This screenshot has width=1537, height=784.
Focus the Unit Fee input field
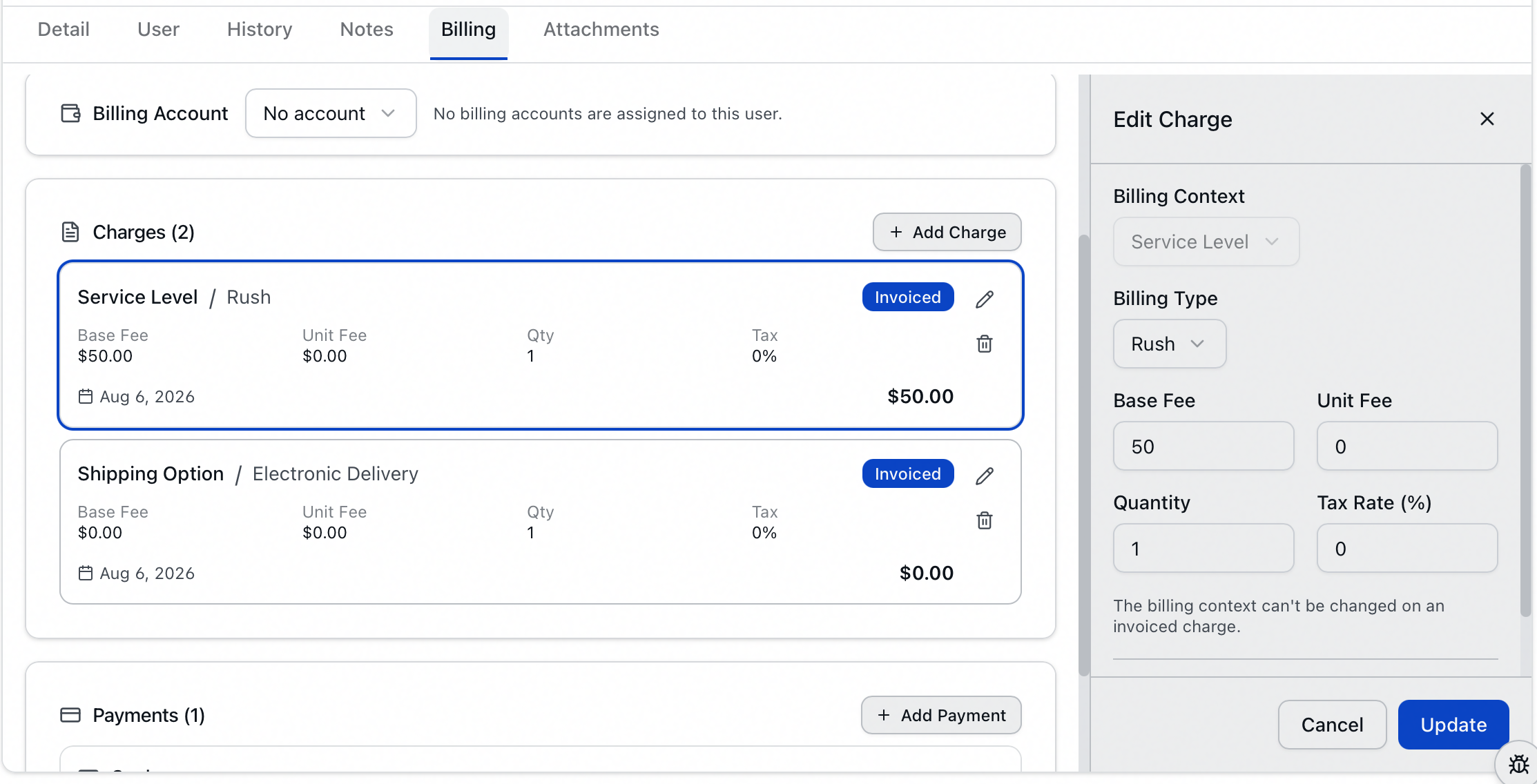click(1407, 446)
